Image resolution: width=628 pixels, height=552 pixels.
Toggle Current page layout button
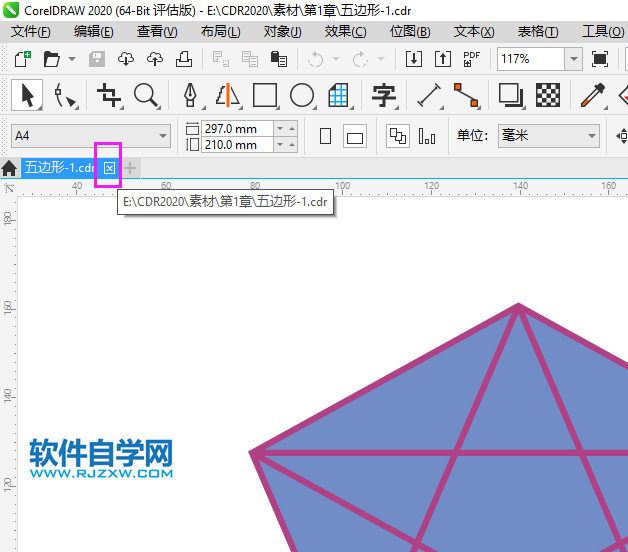427,136
